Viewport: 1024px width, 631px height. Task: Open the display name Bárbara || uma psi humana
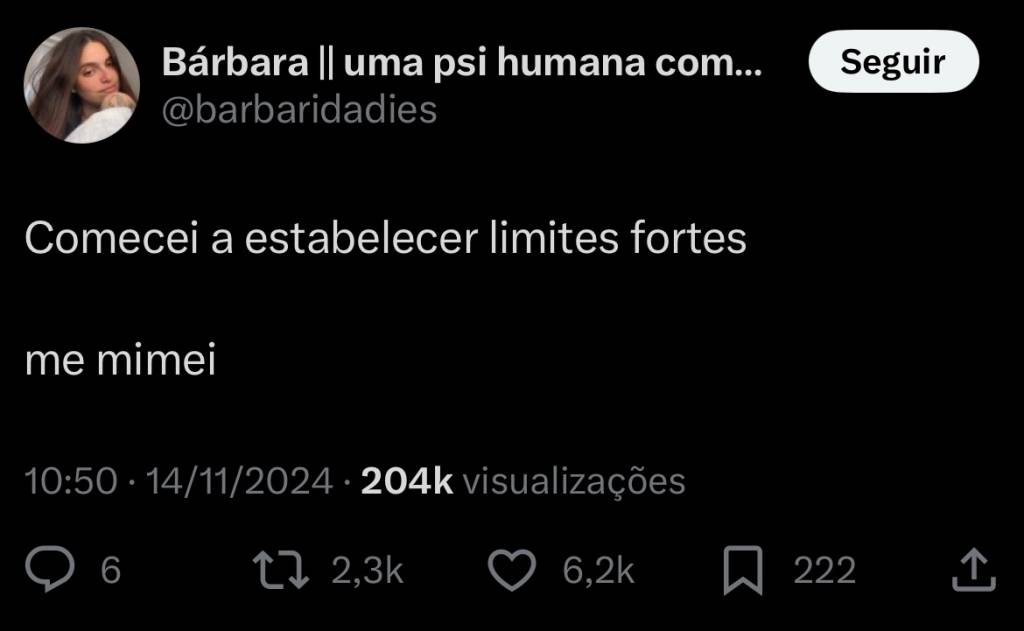[461, 62]
